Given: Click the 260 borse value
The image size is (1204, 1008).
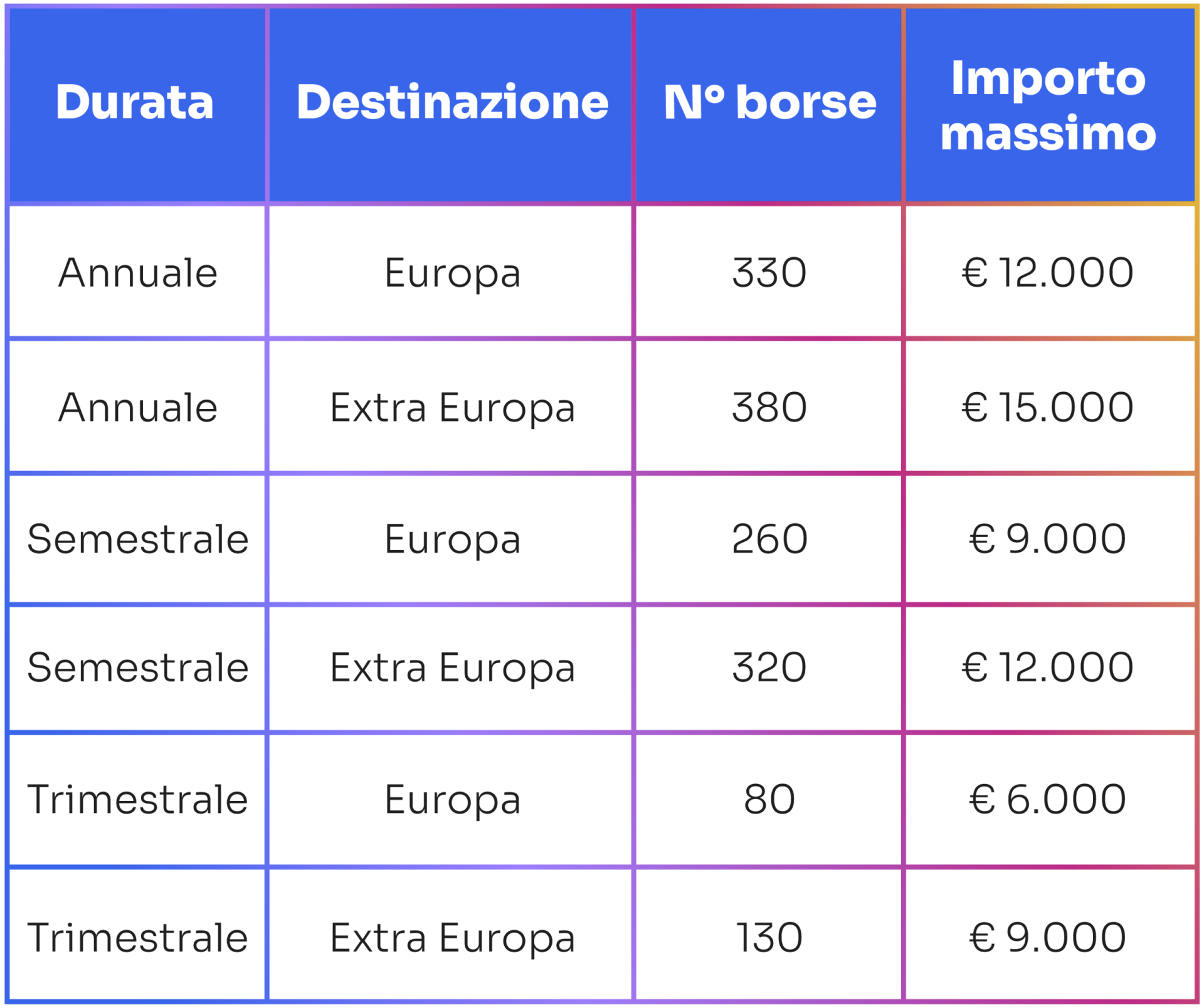Looking at the screenshot, I should tap(769, 539).
